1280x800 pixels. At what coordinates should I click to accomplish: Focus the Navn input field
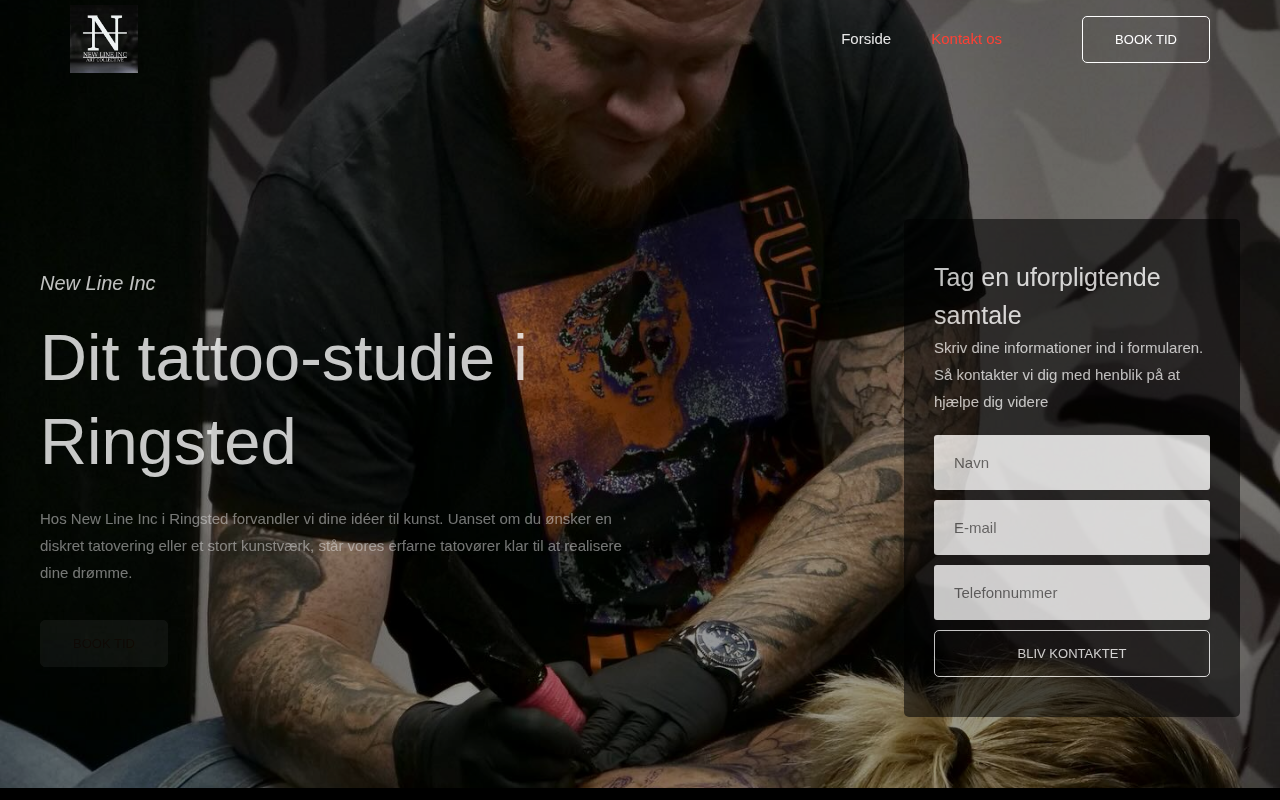pyautogui.click(x=1072, y=462)
